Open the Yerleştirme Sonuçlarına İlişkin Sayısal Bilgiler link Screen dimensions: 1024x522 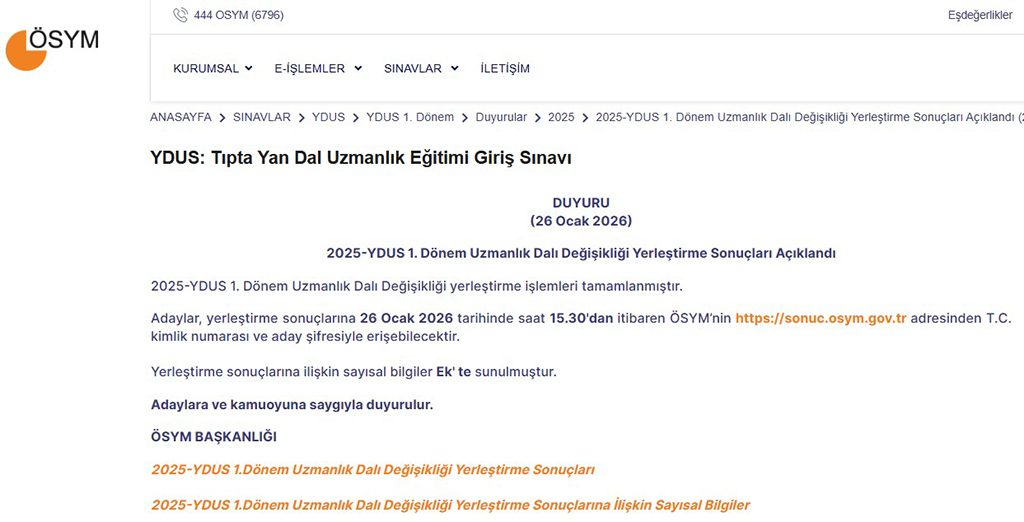coord(450,505)
